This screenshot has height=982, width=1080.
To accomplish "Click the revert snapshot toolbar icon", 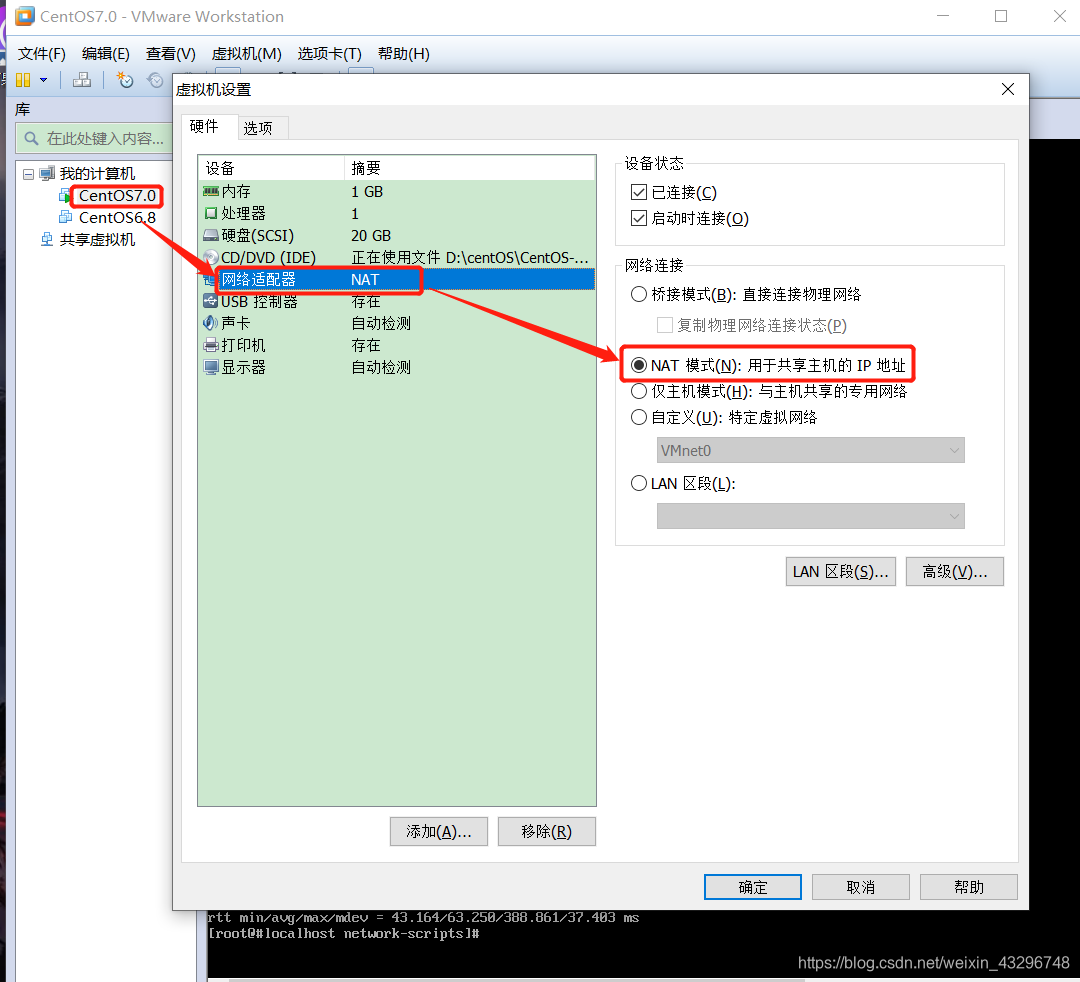I will [156, 81].
